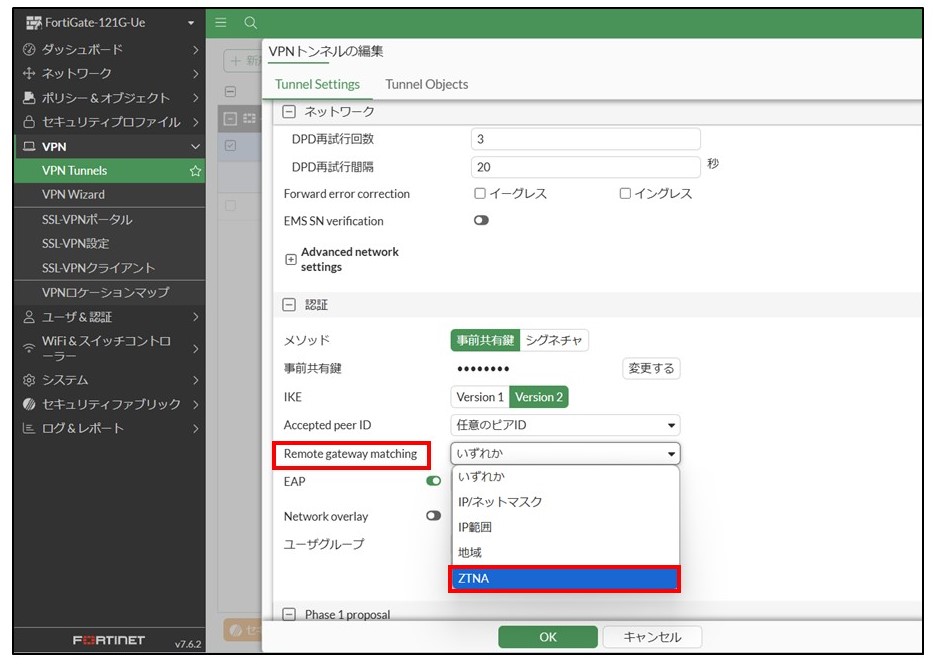Choose ZTNA option
936x666 pixels.
click(565, 578)
